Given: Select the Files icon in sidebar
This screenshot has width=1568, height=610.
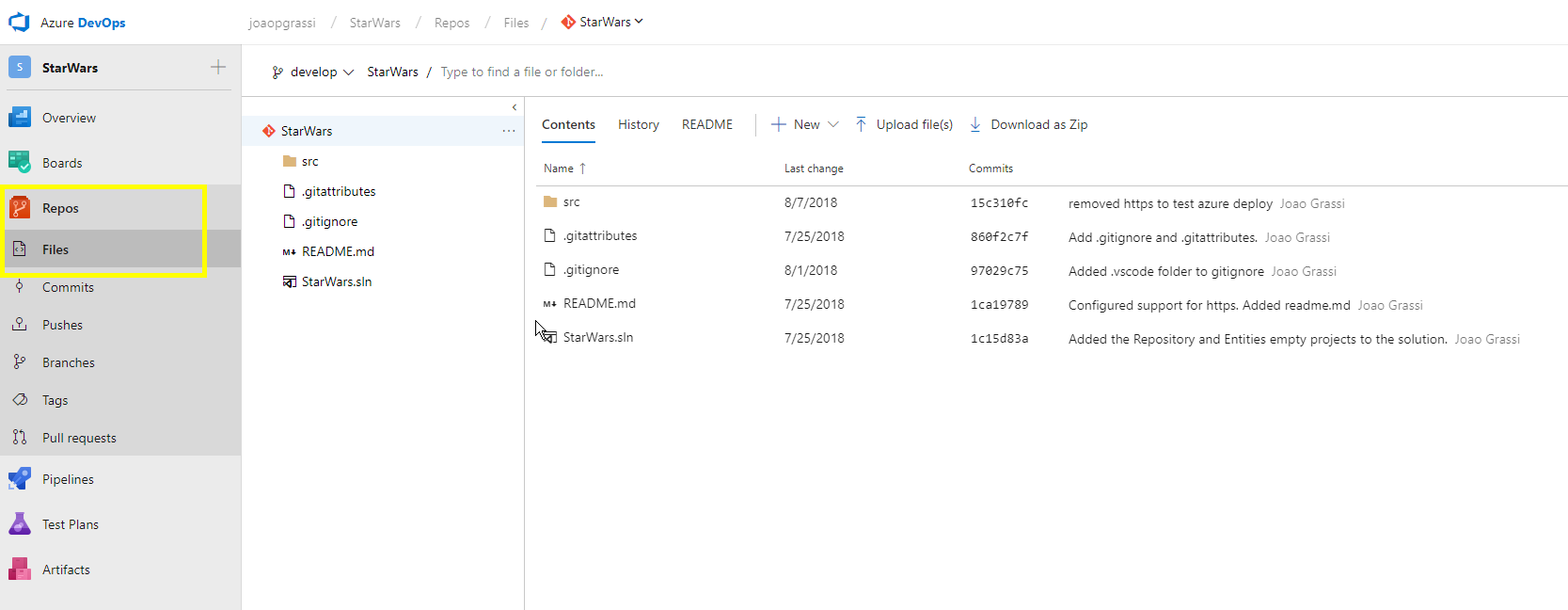Looking at the screenshot, I should [20, 249].
